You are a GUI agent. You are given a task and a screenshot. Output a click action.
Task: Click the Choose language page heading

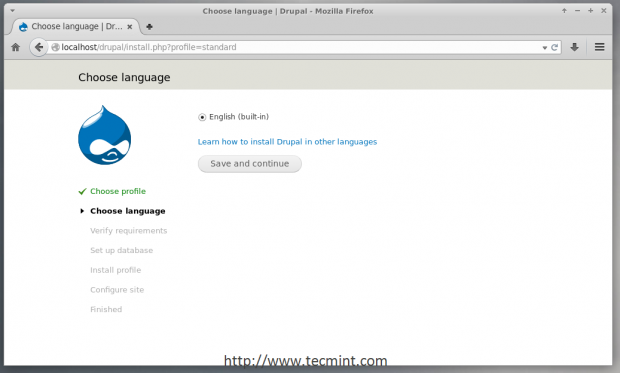(124, 78)
